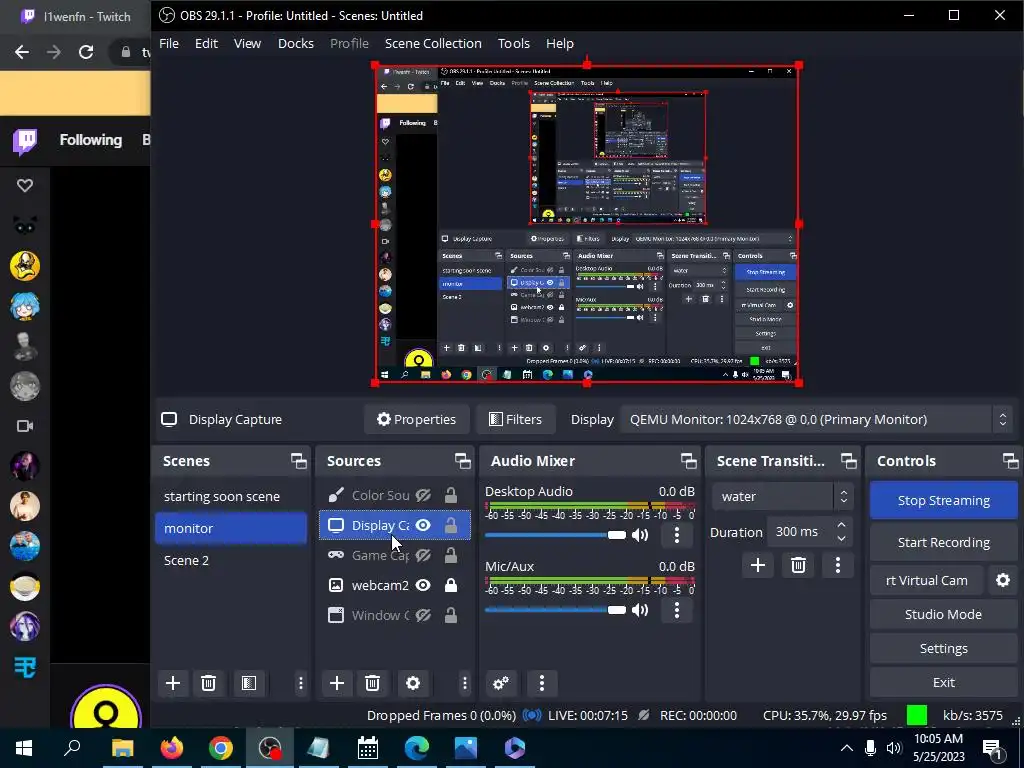
Task: Open the Scene Collection menu
Action: (x=433, y=43)
